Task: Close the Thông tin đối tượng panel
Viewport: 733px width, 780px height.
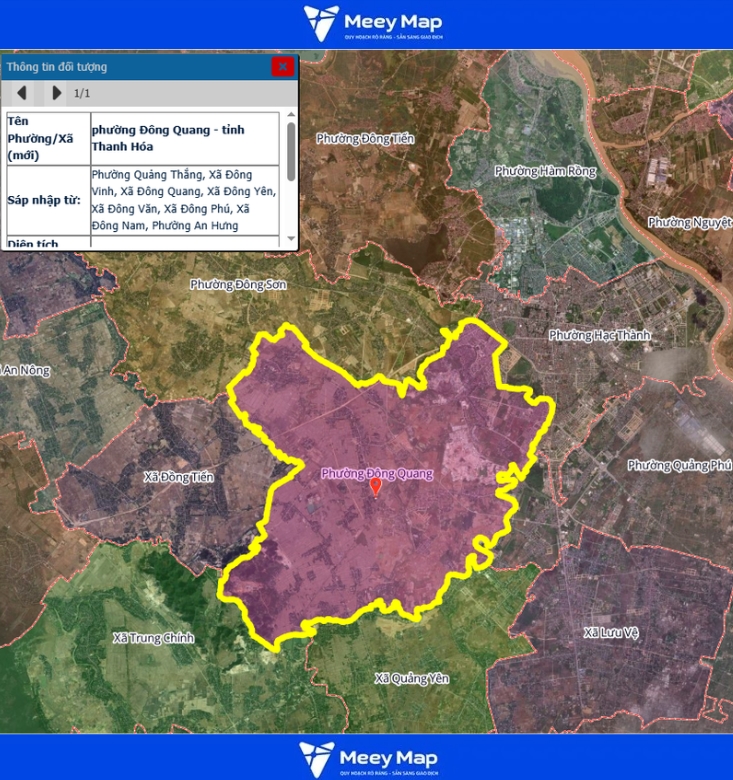Action: click(283, 67)
